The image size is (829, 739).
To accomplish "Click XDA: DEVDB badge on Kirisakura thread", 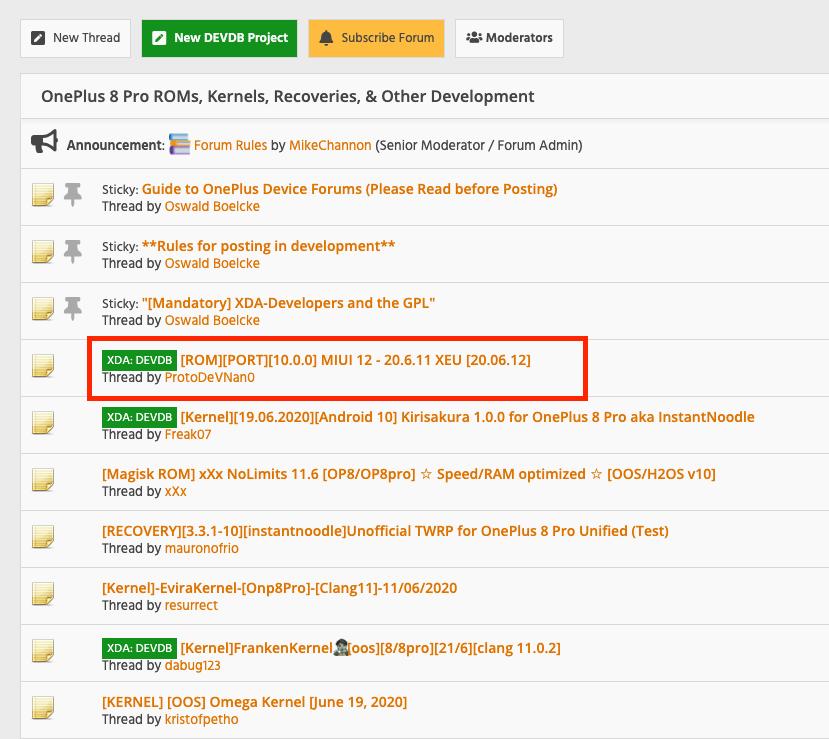I will click(x=140, y=417).
